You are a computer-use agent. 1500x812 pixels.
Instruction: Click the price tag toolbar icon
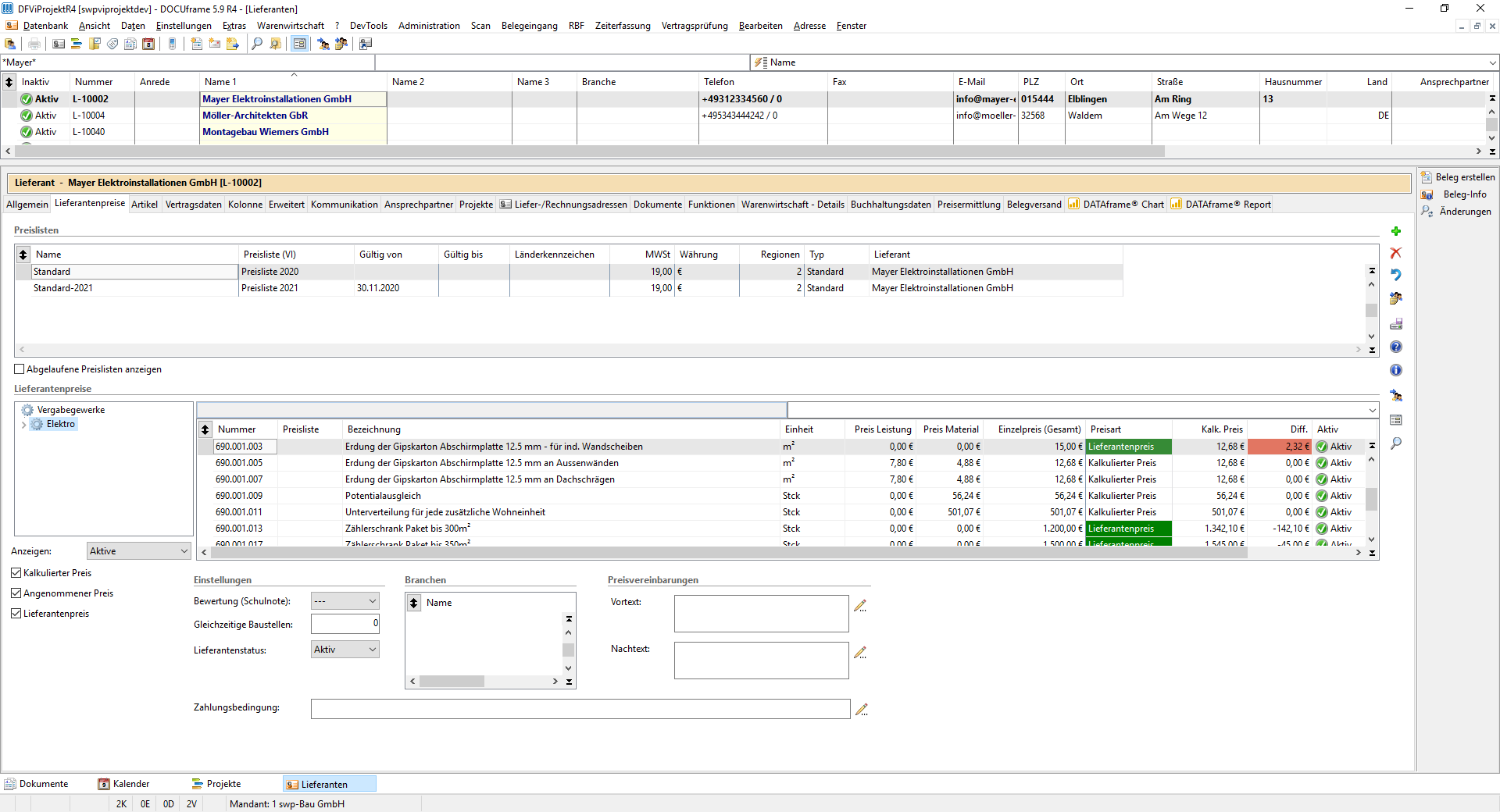112,44
